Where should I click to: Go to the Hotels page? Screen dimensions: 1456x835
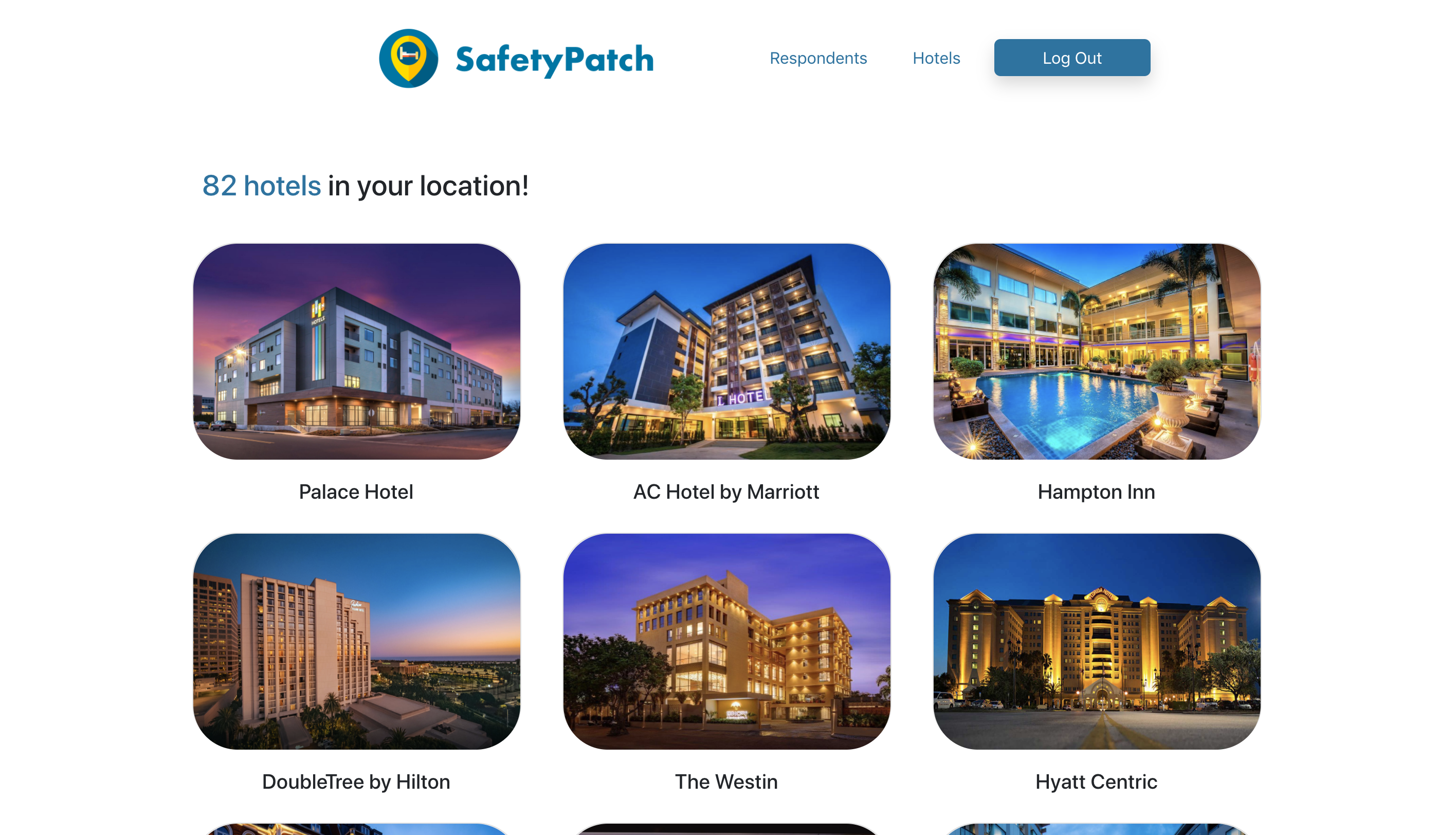tap(935, 58)
